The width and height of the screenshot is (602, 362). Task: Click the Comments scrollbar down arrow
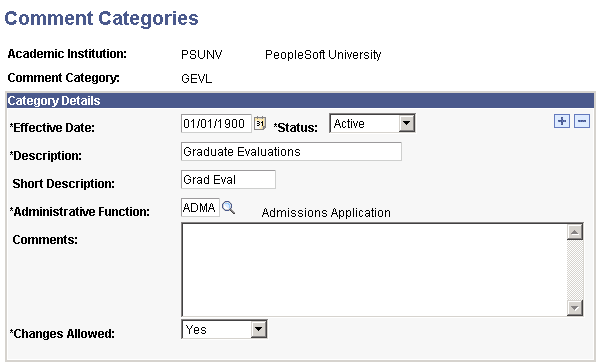pyautogui.click(x=575, y=307)
